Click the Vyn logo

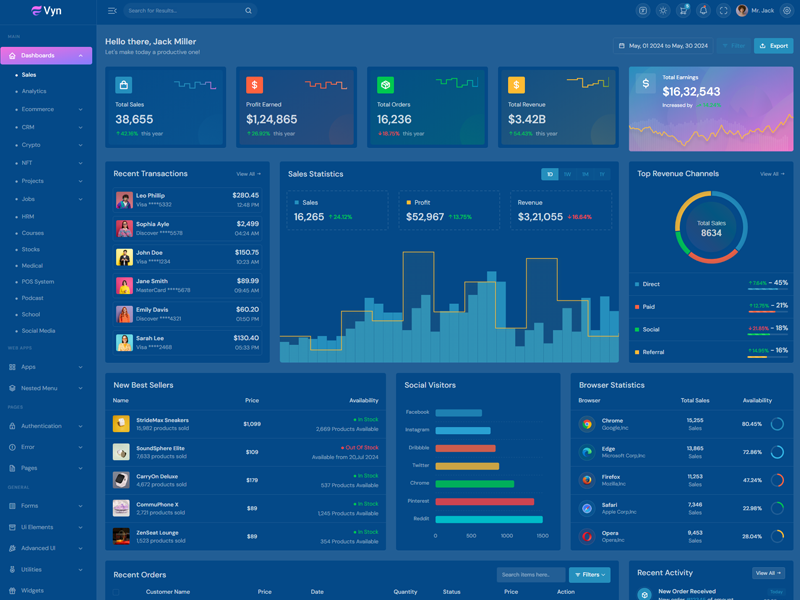(47, 11)
